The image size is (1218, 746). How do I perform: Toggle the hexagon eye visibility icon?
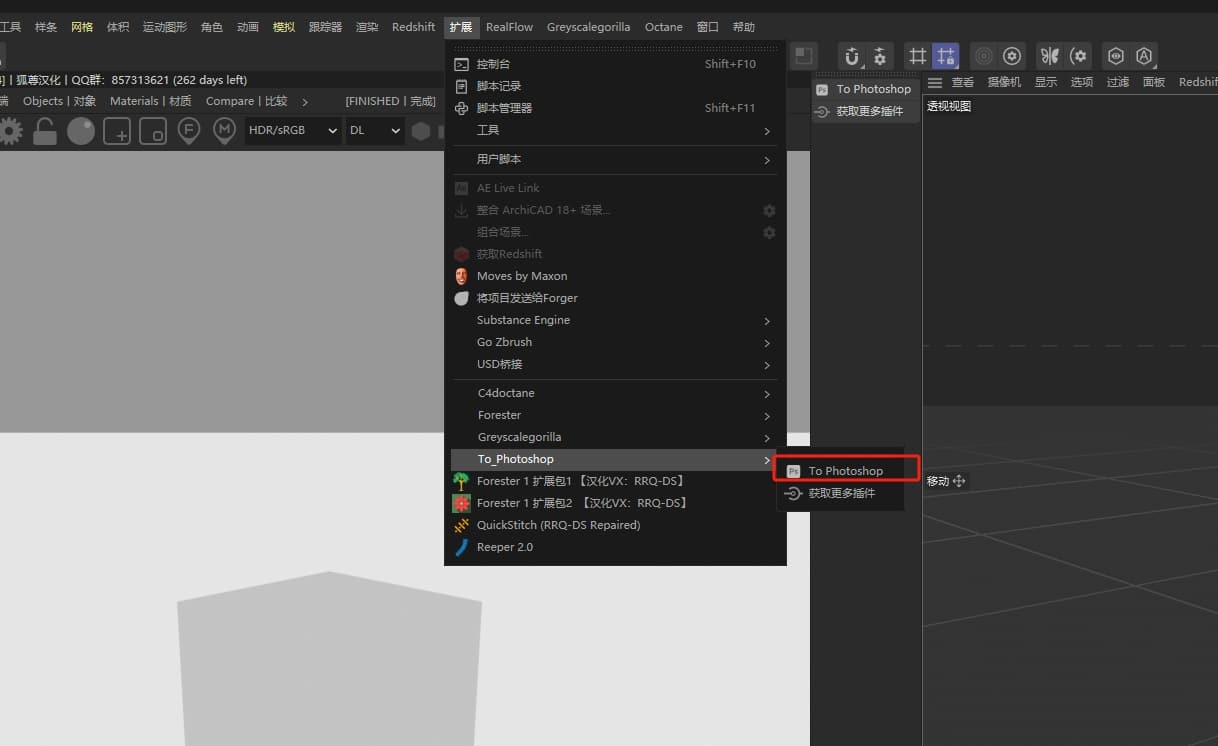pos(1116,57)
